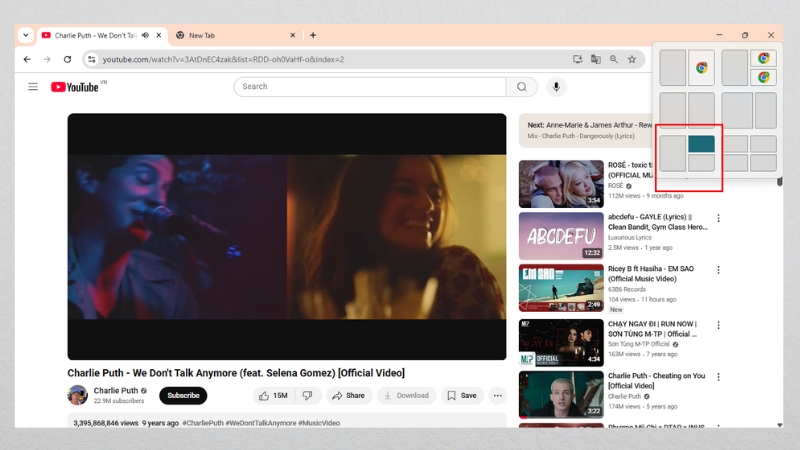Like the video with 15M likes
Image resolution: width=800 pixels, height=450 pixels.
pyautogui.click(x=274, y=395)
